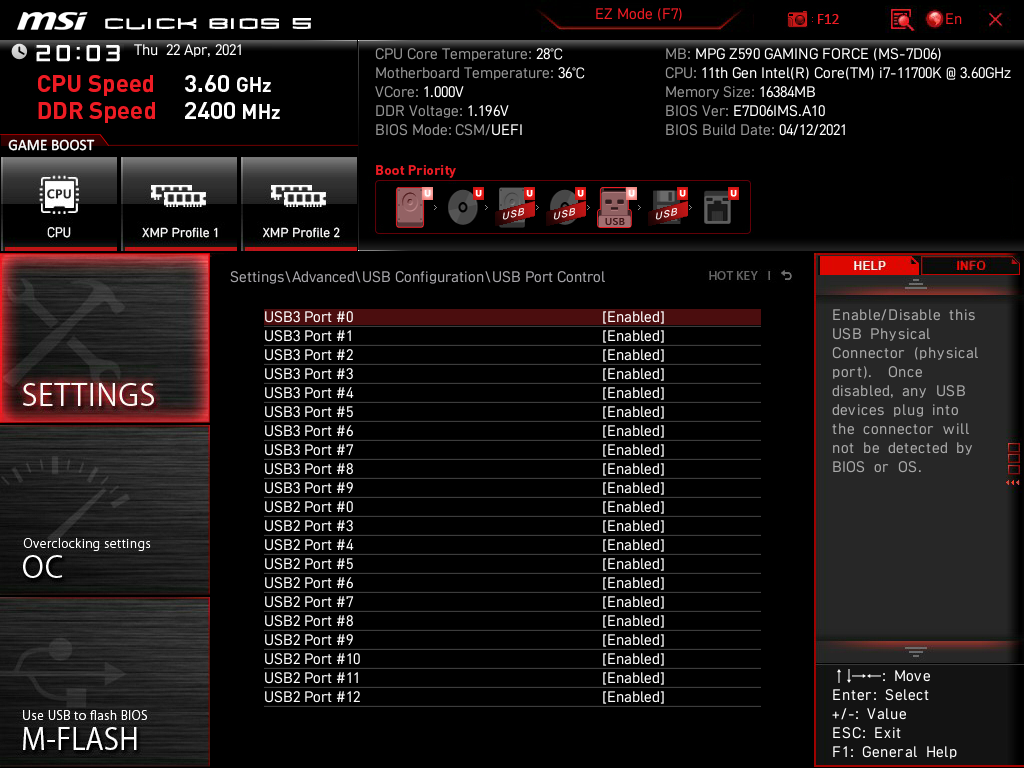
Task: Select the USB2 Port #0 row
Action: coord(512,507)
